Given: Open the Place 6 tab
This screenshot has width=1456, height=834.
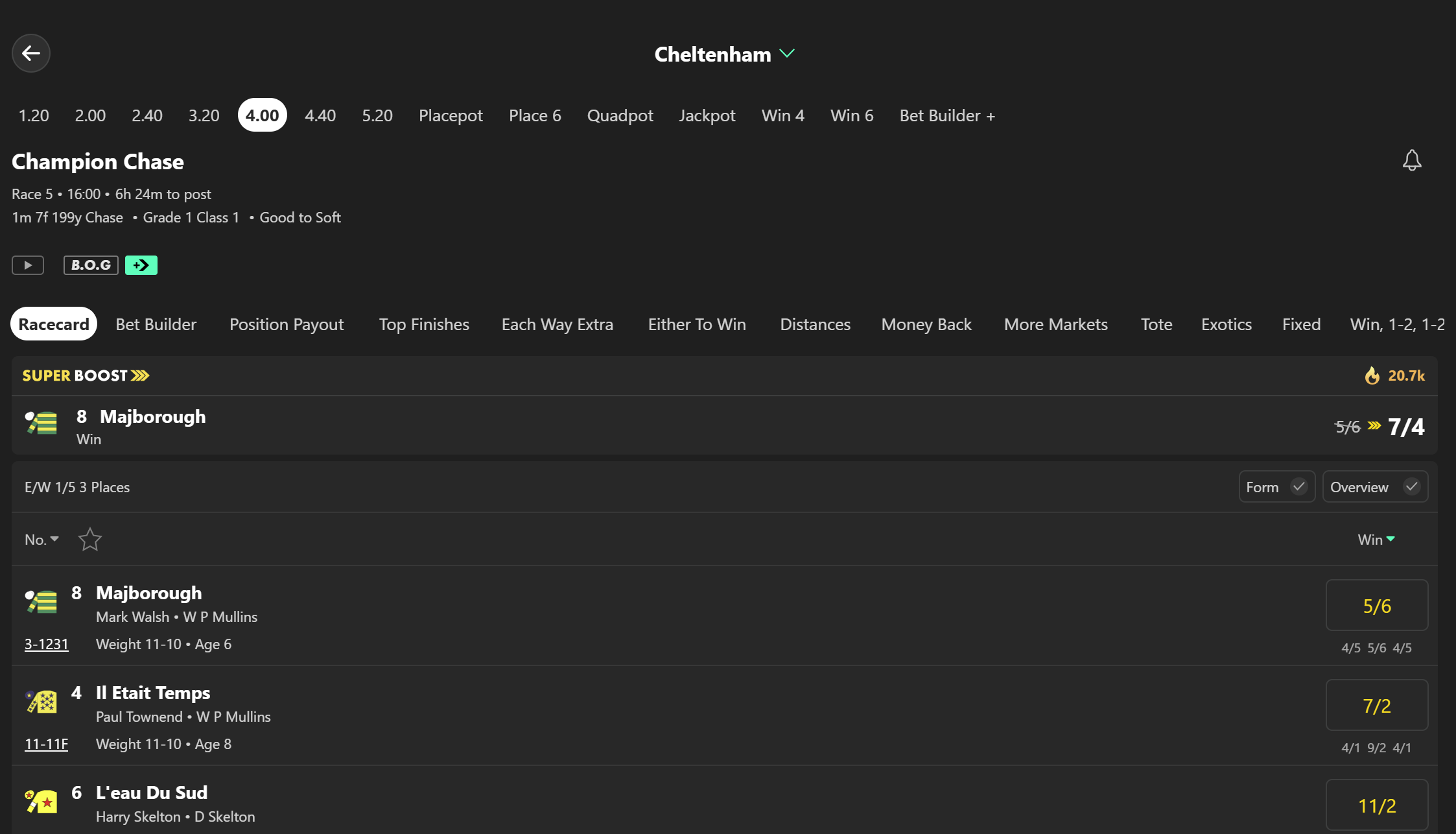Looking at the screenshot, I should point(535,115).
